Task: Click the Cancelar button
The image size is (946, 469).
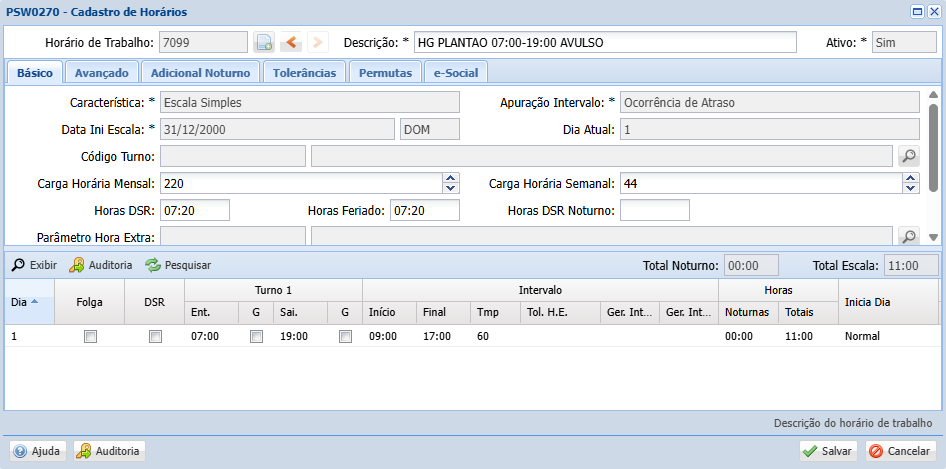Action: tap(900, 451)
